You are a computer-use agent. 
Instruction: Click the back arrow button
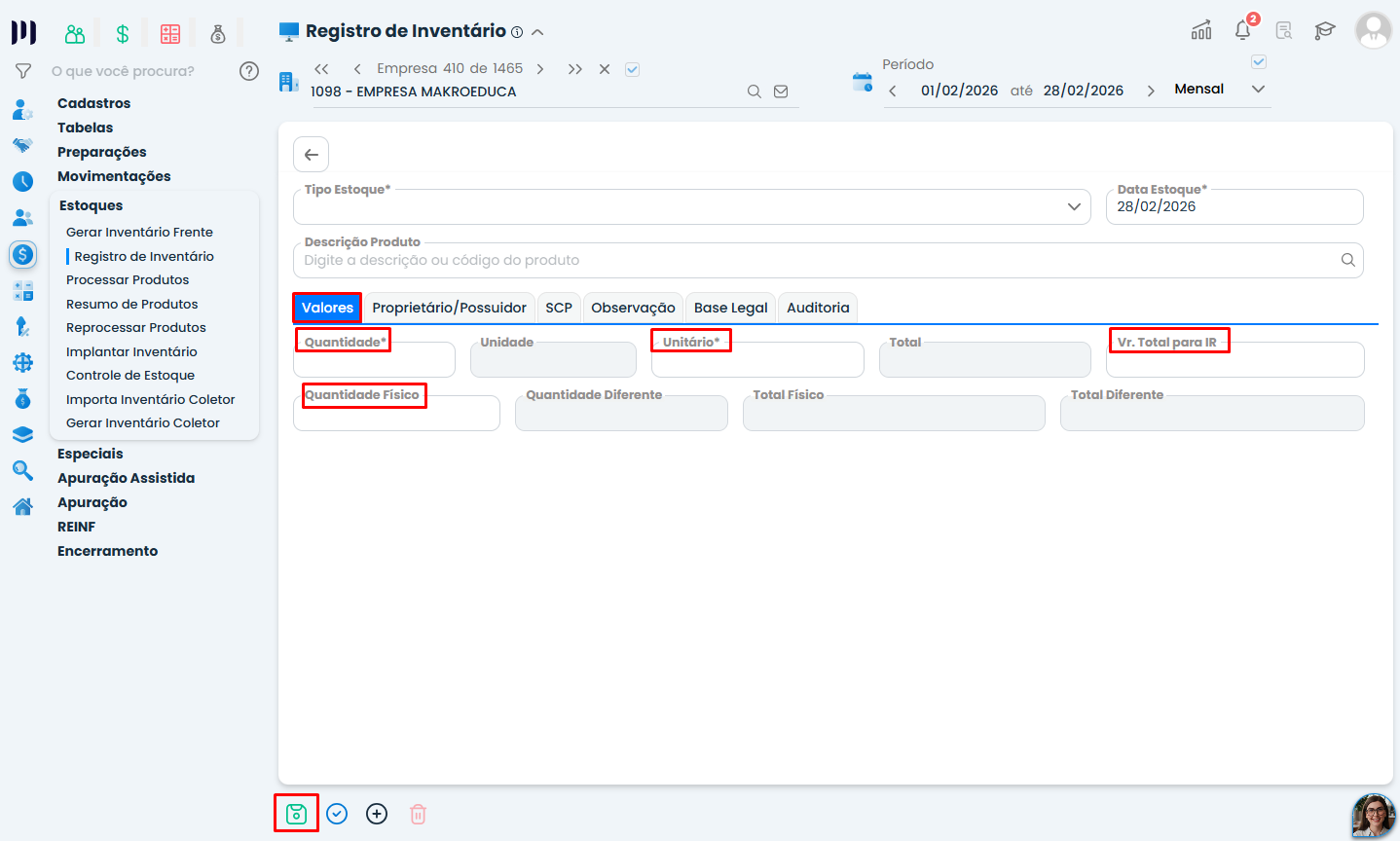pyautogui.click(x=312, y=155)
